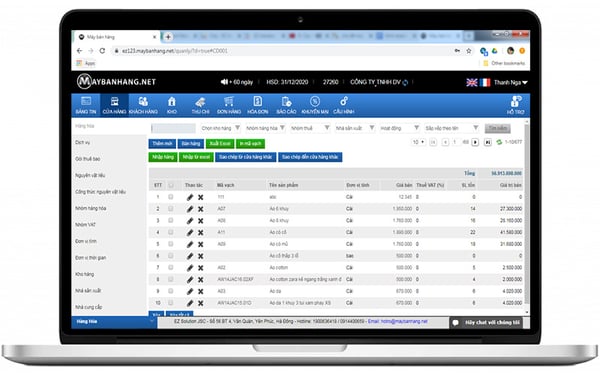The height and width of the screenshot is (375, 600).
Task: Check the checkbox for row 6
Action: (x=171, y=256)
